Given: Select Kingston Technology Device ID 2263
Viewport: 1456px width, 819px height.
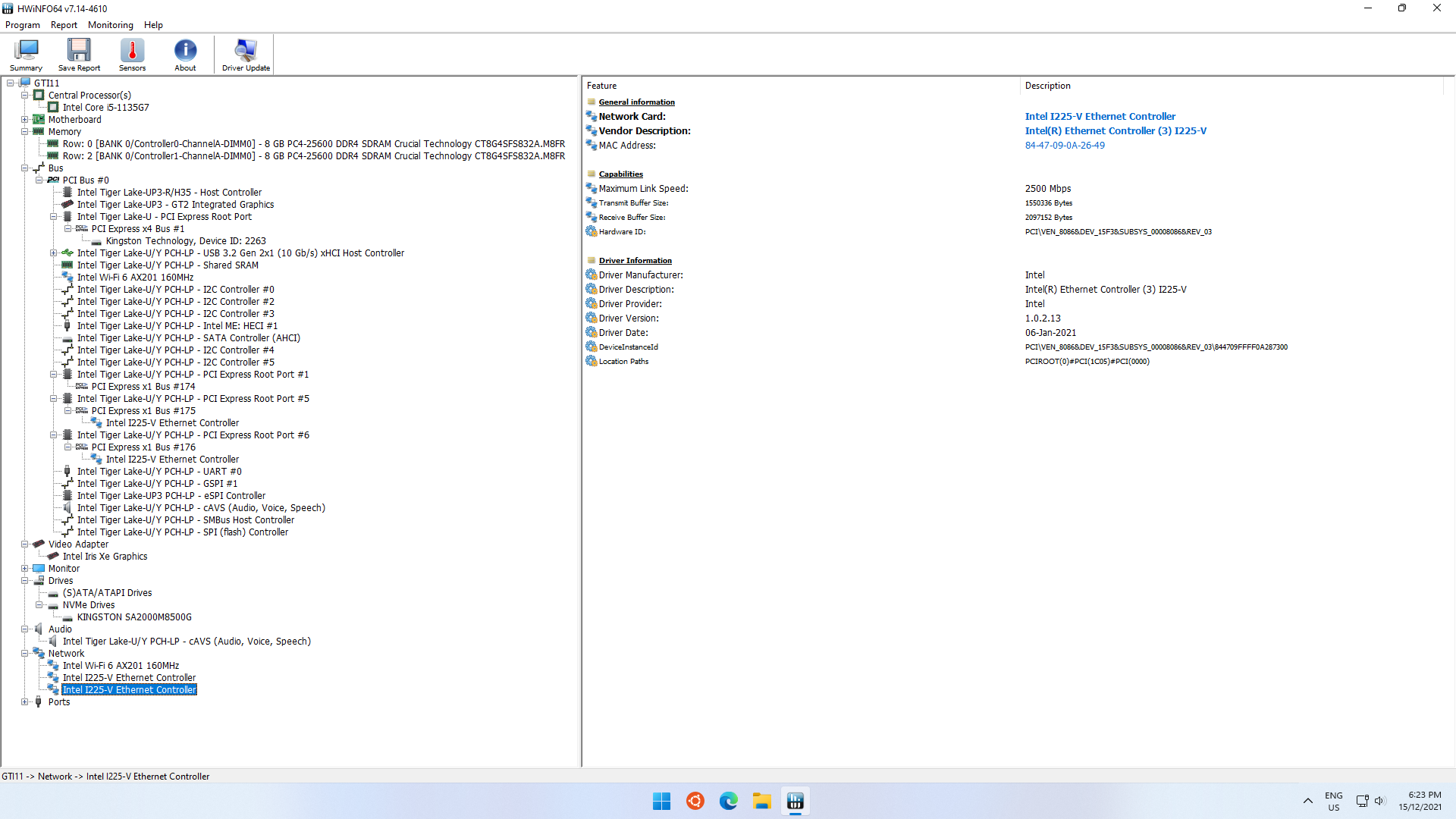Looking at the screenshot, I should pos(186,241).
